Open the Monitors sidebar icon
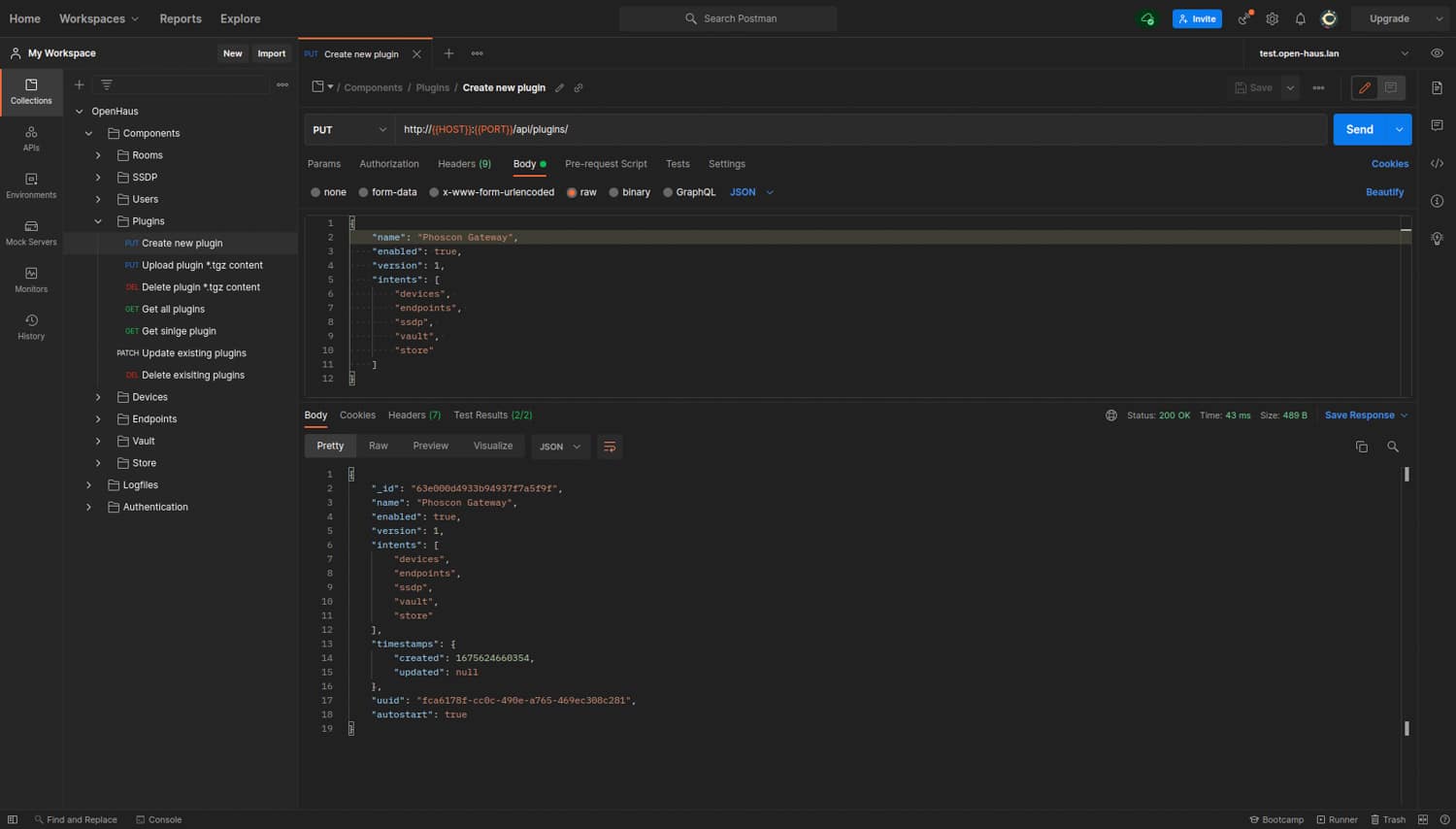 (x=31, y=280)
